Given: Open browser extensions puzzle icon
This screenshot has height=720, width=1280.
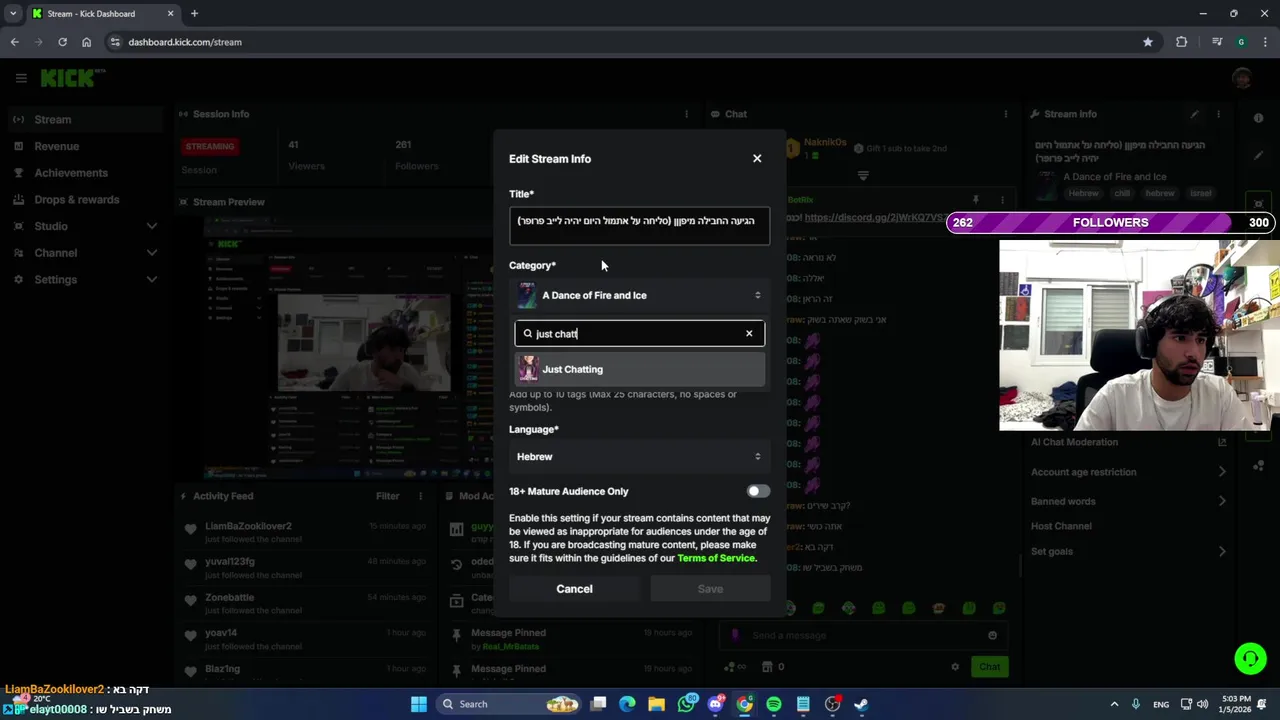Looking at the screenshot, I should [x=1182, y=42].
